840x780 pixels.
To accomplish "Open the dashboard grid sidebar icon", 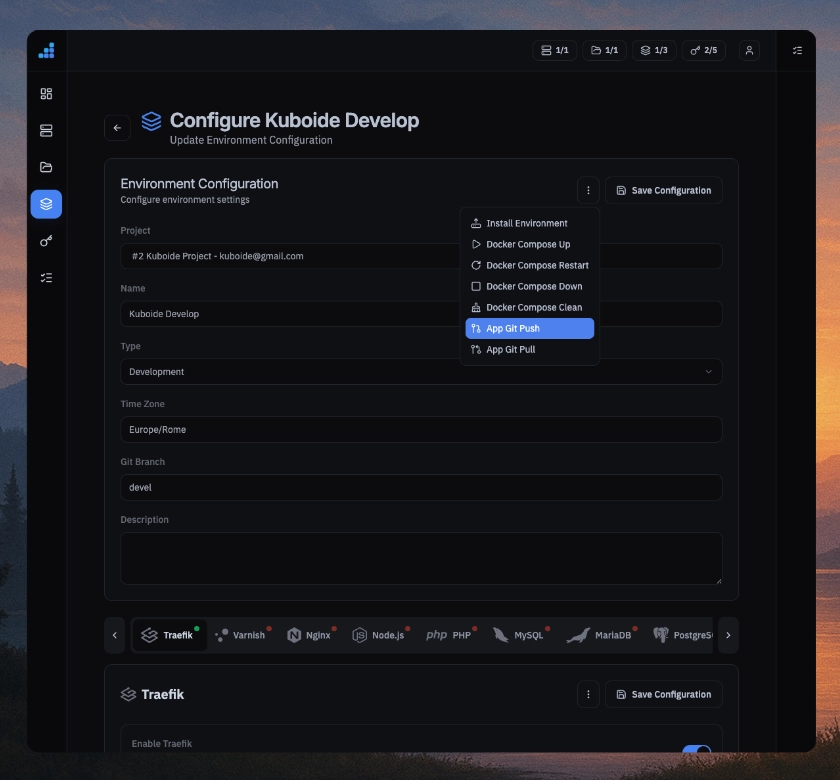I will coord(46,94).
